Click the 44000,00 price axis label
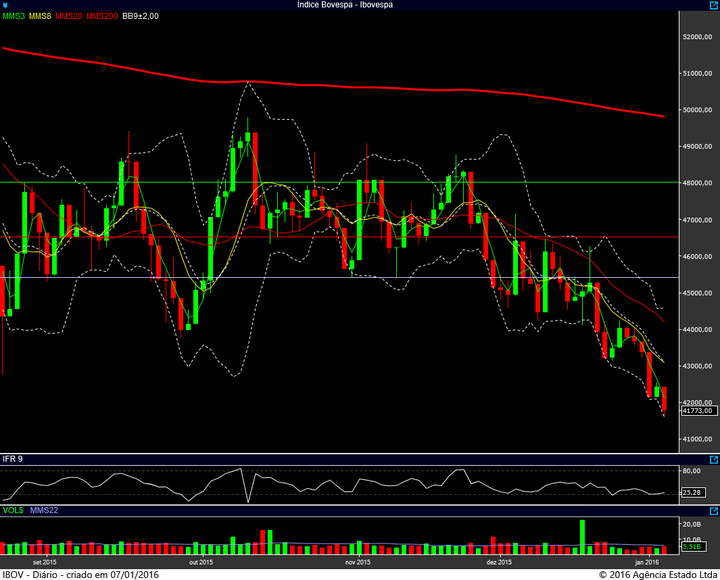Screen dimensions: 720x580 (698, 330)
